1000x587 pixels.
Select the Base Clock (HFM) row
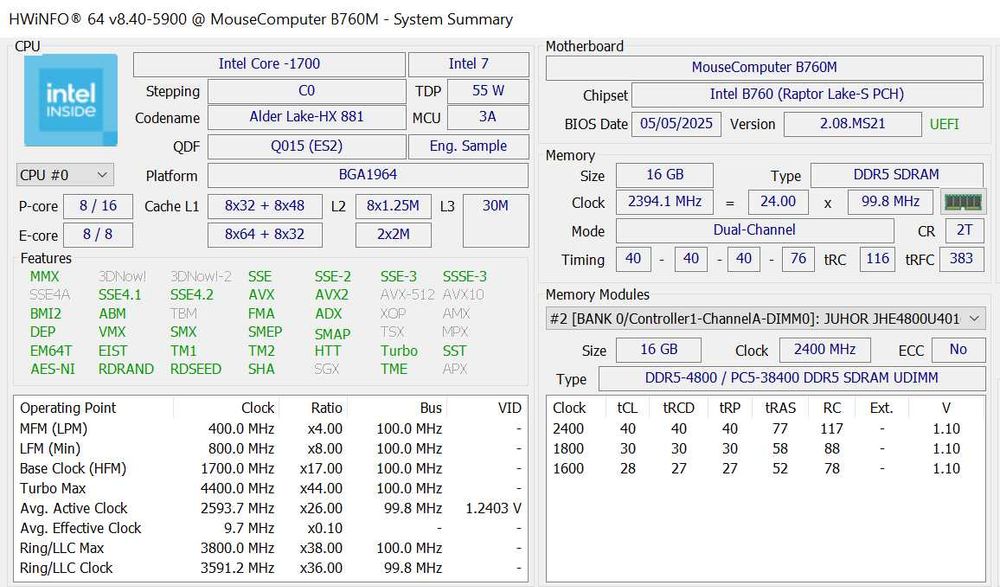[270, 468]
